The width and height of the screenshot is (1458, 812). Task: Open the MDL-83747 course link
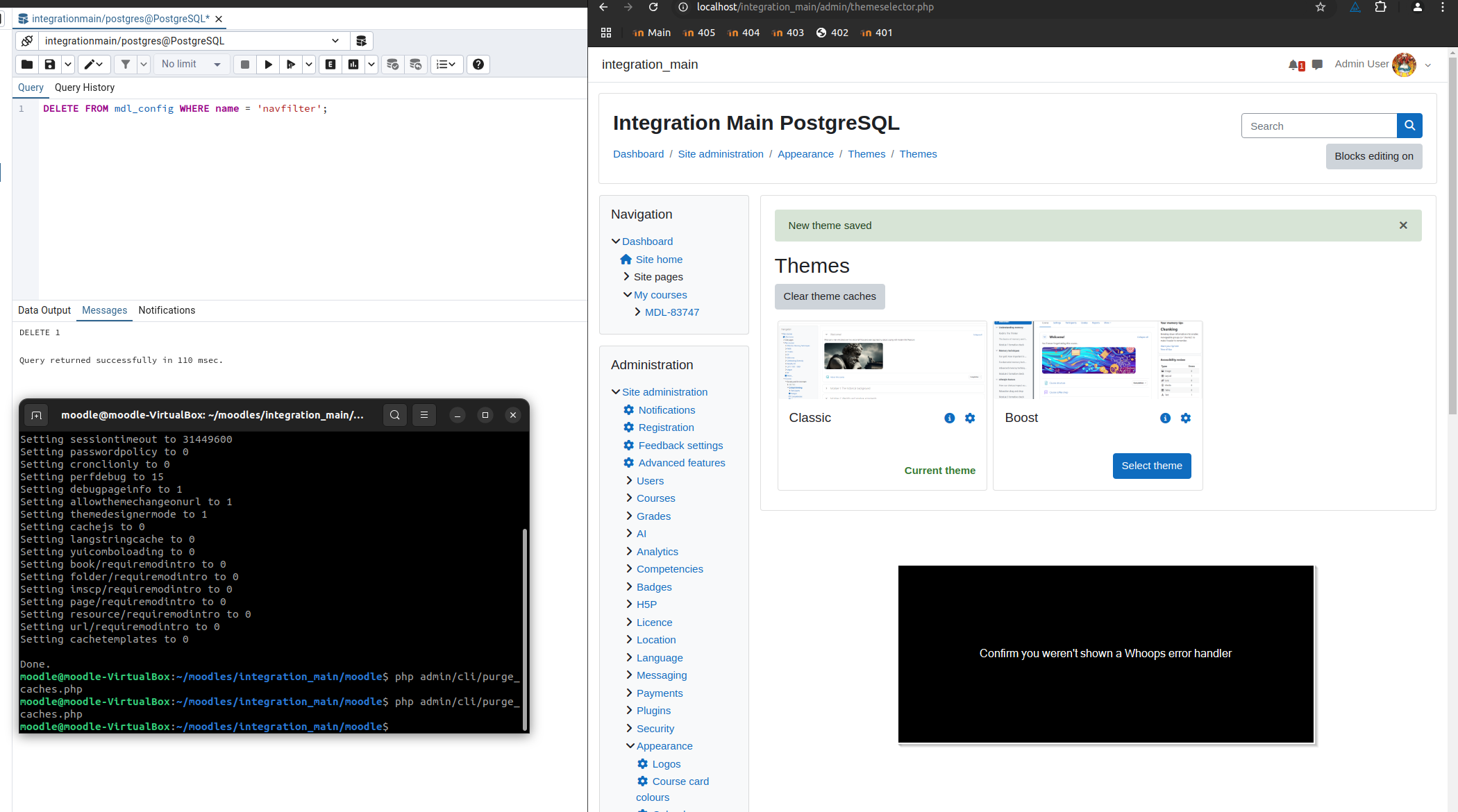point(672,312)
